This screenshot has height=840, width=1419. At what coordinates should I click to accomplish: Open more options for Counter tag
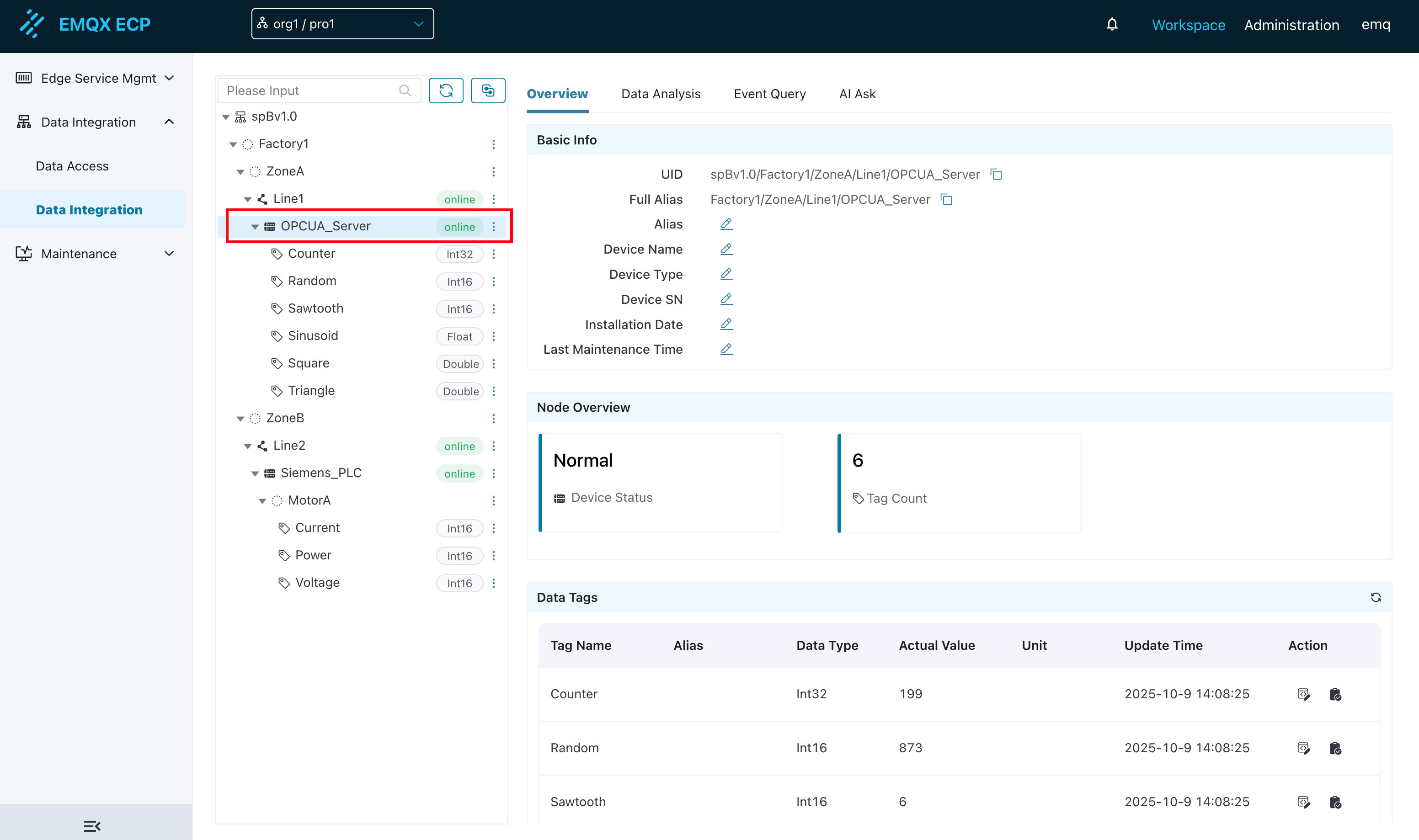coord(494,254)
